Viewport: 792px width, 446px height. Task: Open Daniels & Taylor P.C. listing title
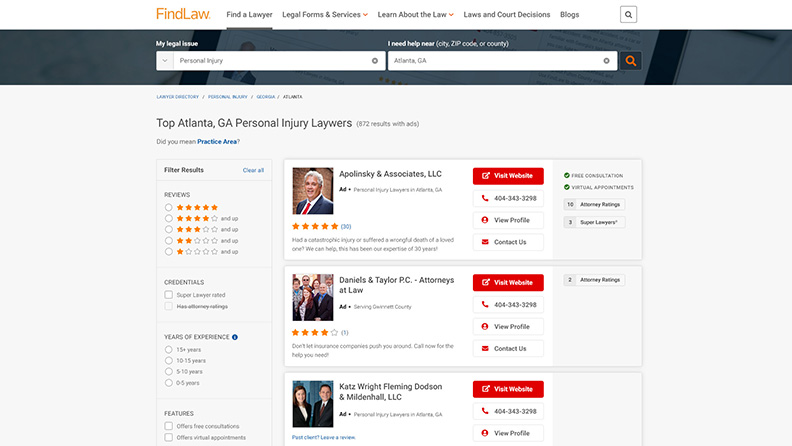point(397,285)
